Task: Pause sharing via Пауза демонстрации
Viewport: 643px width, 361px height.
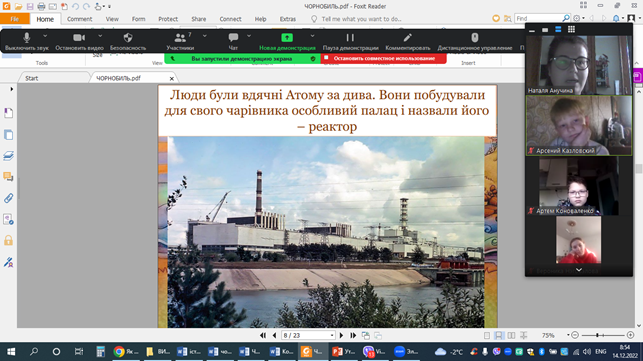Action: pyautogui.click(x=350, y=41)
